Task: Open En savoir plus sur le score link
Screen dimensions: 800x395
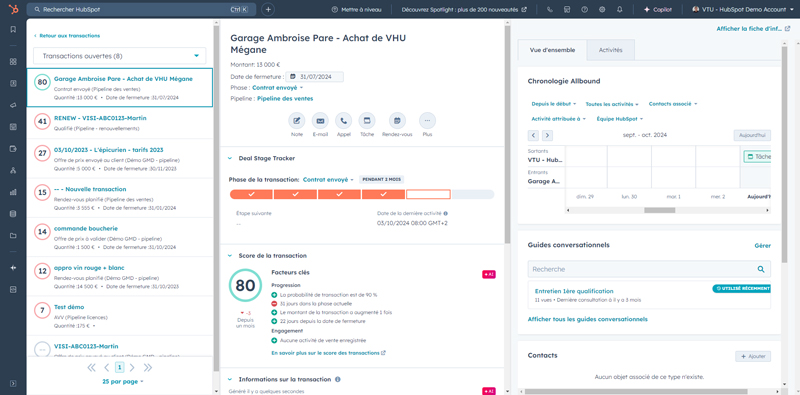Action: 329,353
